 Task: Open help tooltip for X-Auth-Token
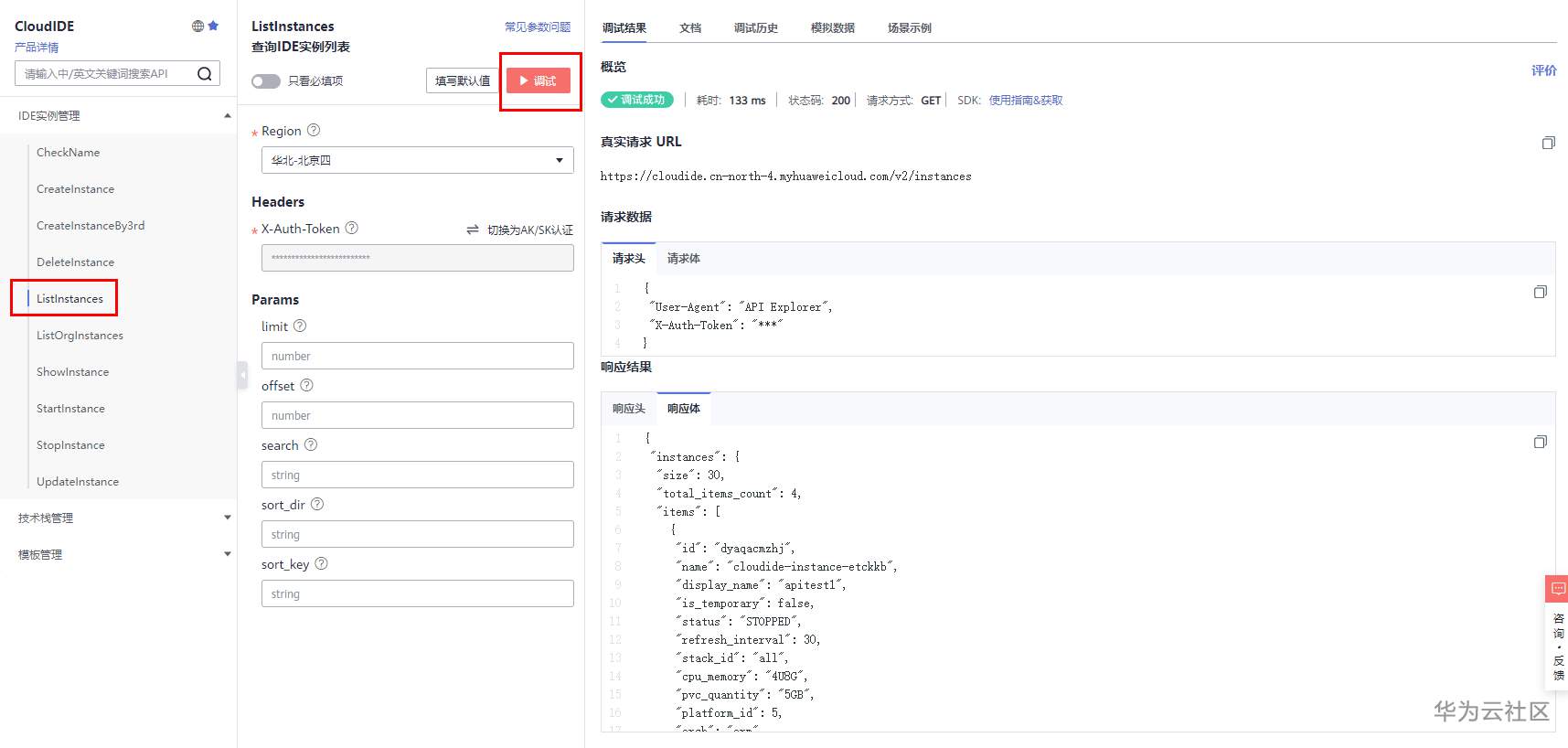(352, 228)
